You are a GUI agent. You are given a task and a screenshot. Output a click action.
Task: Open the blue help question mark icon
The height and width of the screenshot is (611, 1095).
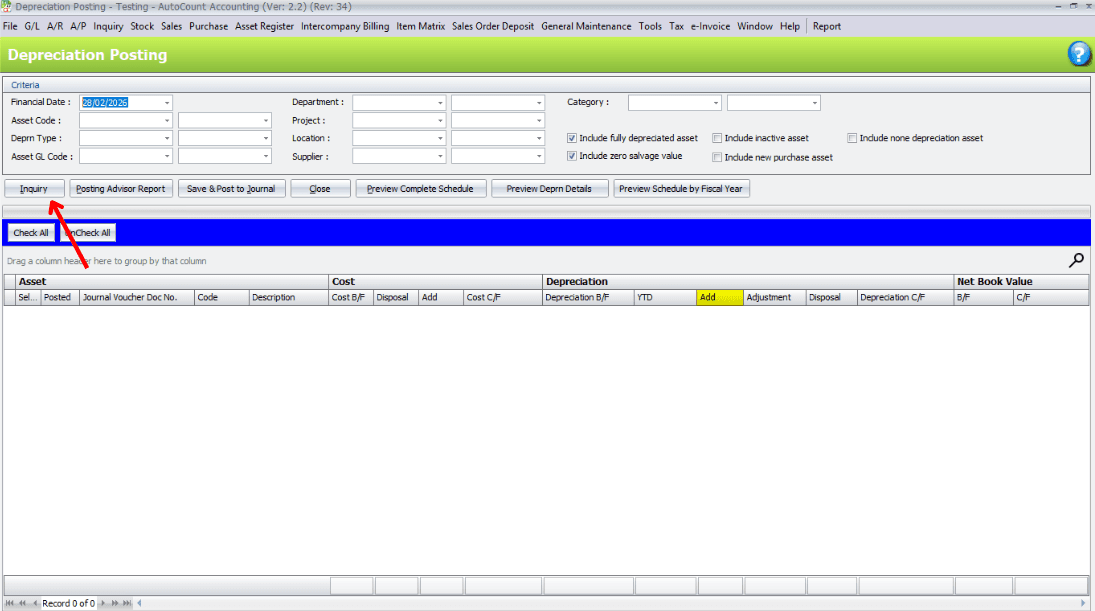[x=1079, y=54]
